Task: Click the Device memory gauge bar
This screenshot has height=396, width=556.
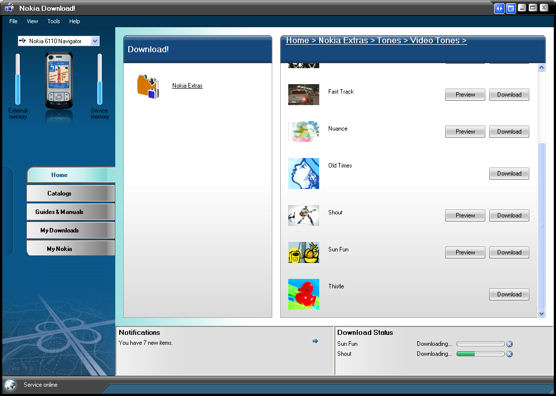Action: click(x=100, y=79)
